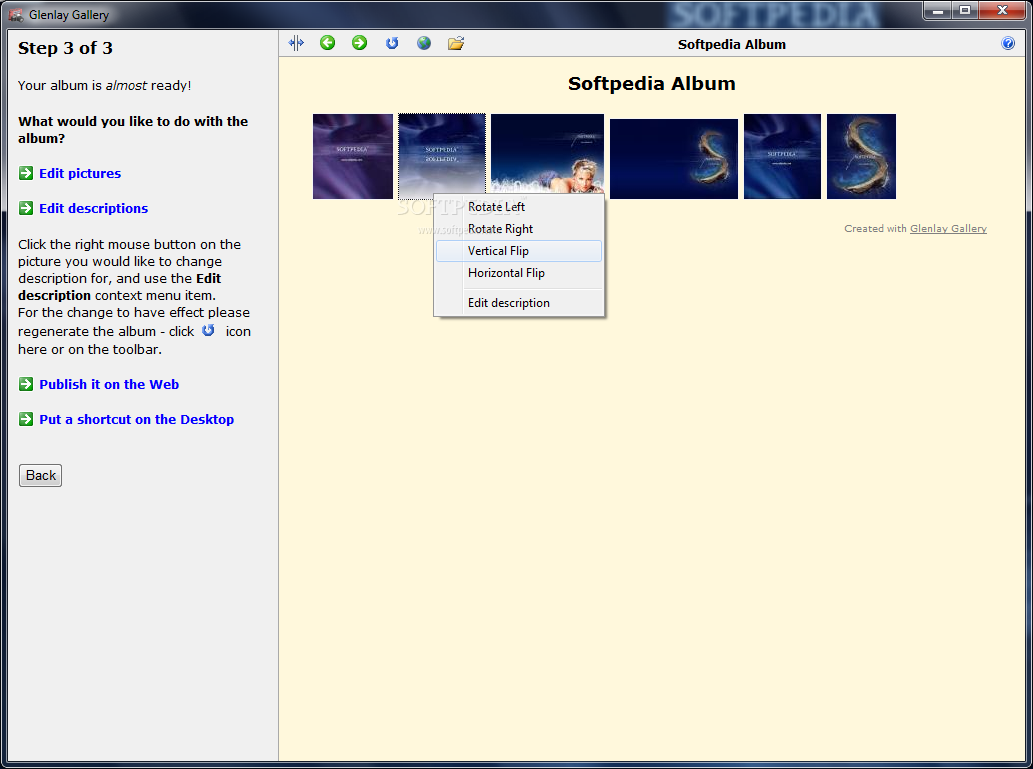Screen dimensions: 1033x769
Task: Open the Edit pictures link
Action: pyautogui.click(x=80, y=173)
